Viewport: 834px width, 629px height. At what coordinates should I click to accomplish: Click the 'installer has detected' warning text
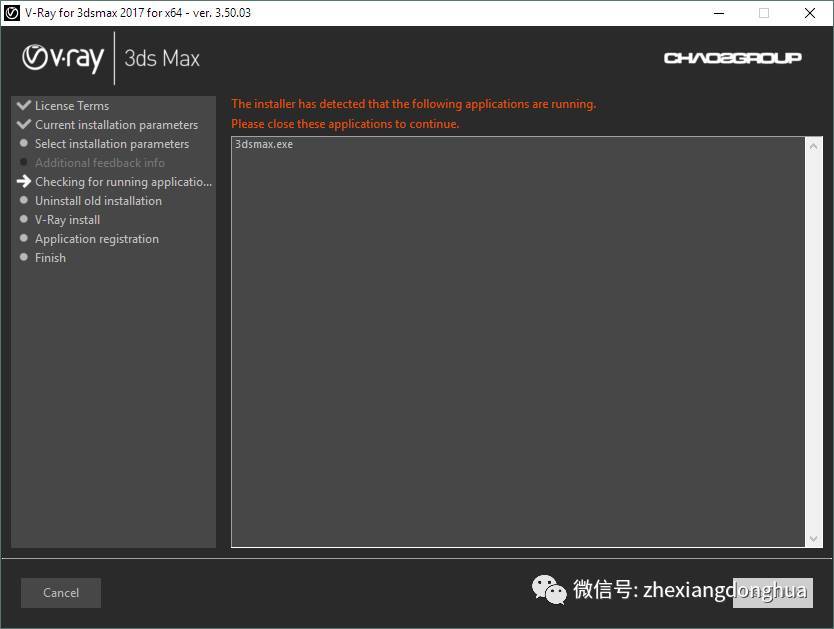(x=414, y=104)
